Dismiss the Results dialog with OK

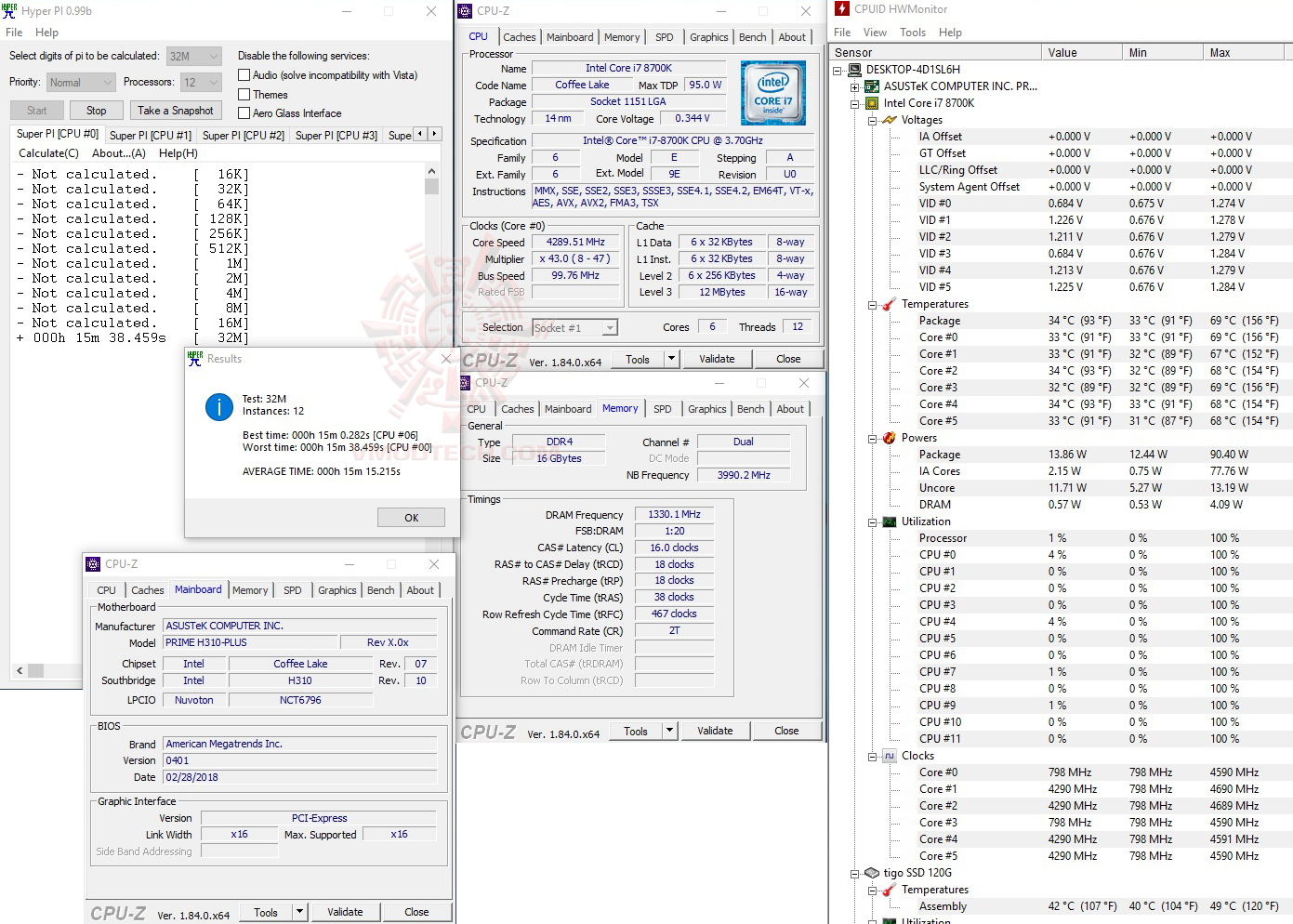(411, 518)
